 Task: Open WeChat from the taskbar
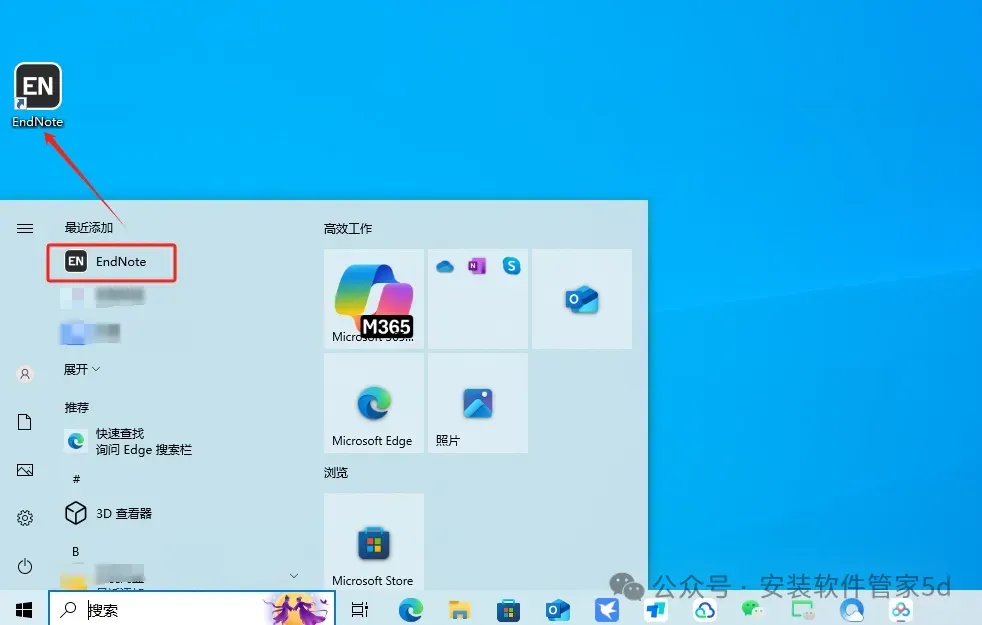point(752,609)
